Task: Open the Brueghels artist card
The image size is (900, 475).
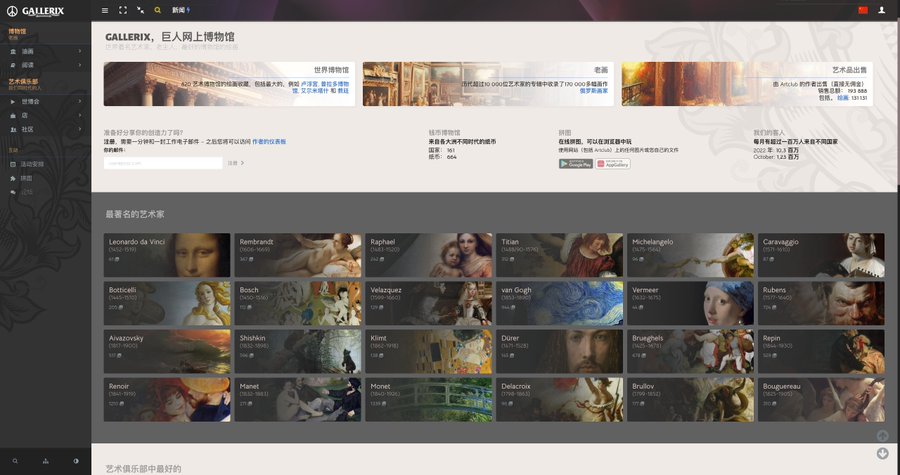Action: pyautogui.click(x=690, y=351)
